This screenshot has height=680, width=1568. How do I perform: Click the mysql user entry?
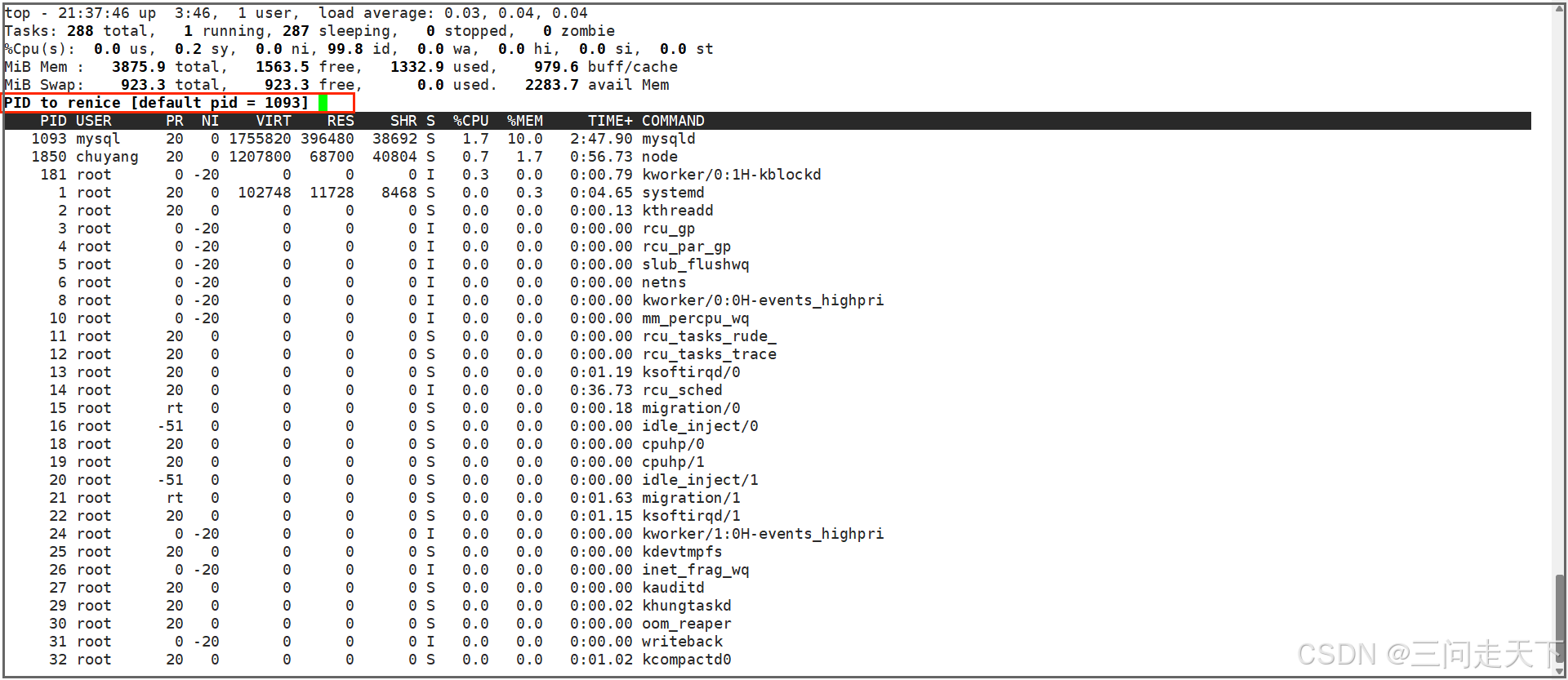pyautogui.click(x=98, y=139)
